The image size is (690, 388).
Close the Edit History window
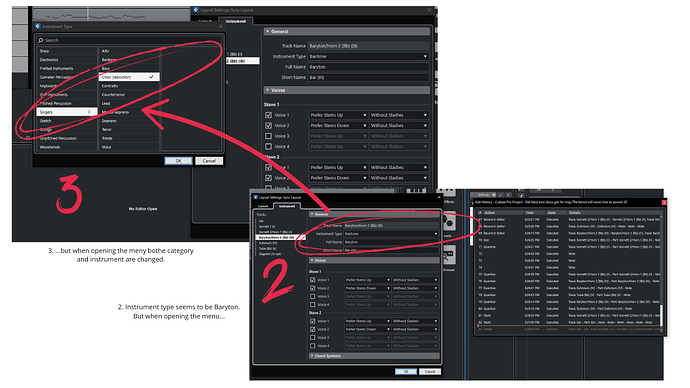664,202
